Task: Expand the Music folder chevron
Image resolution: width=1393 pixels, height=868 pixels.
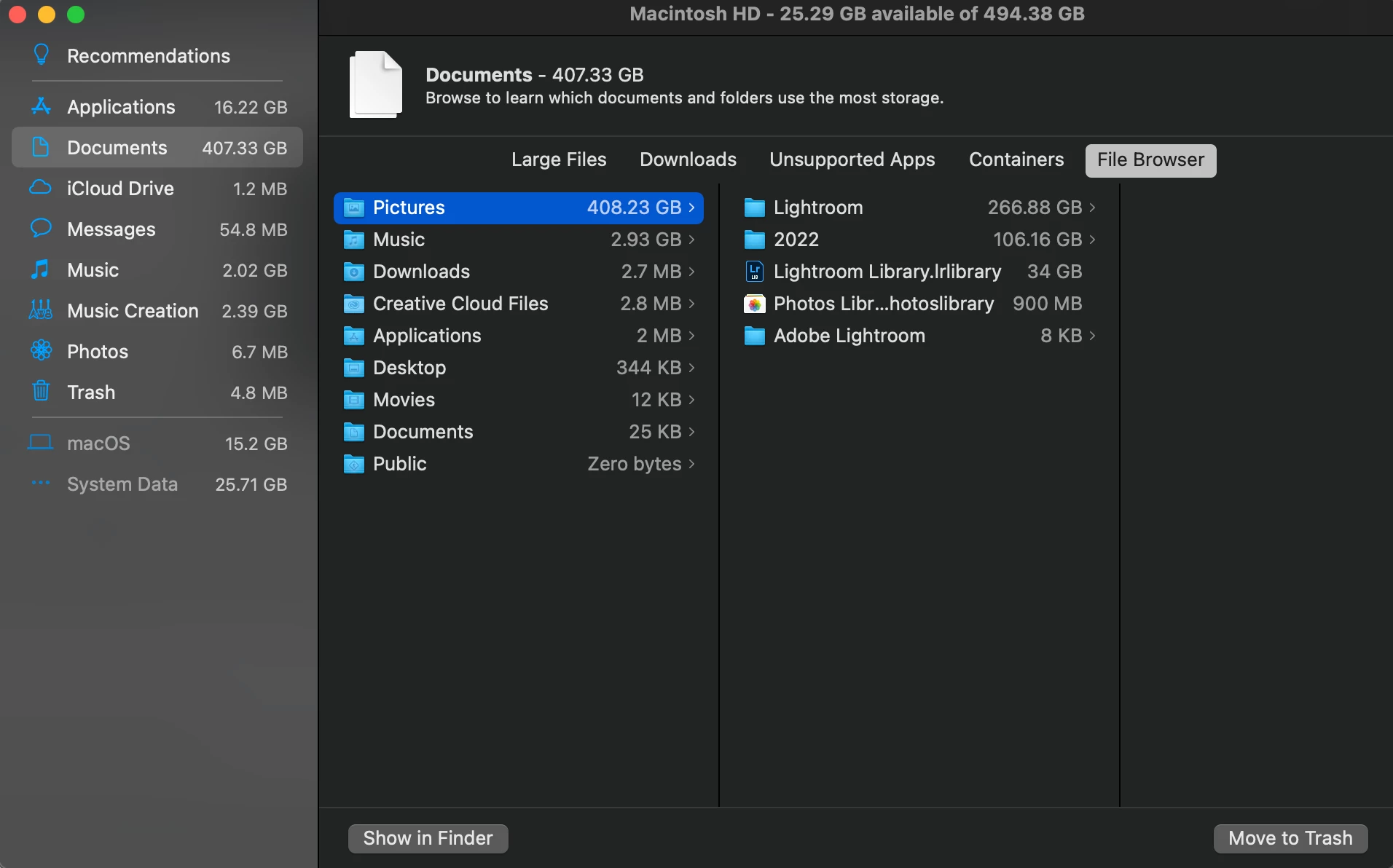Action: [691, 240]
